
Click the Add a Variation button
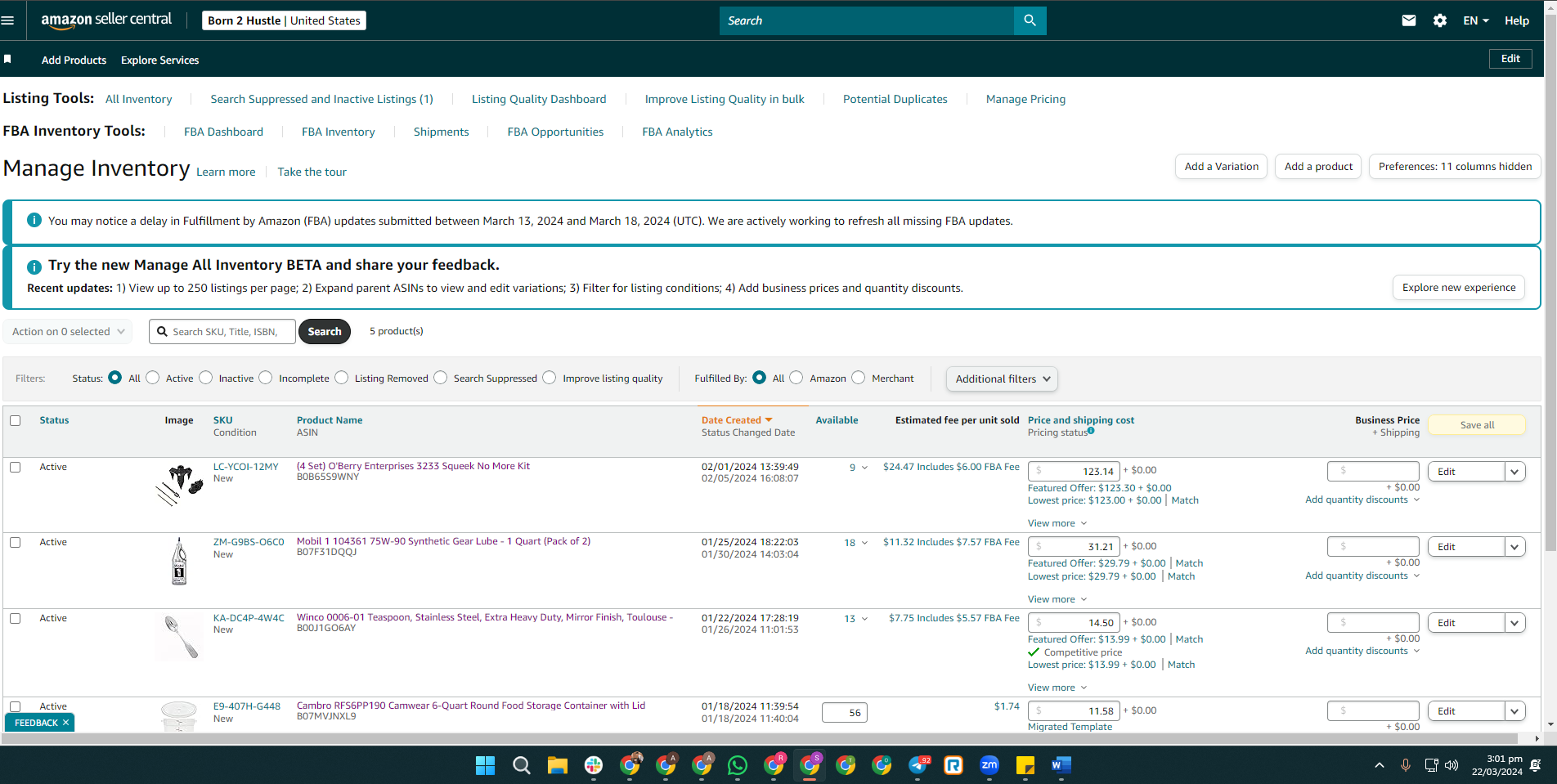(1222, 167)
